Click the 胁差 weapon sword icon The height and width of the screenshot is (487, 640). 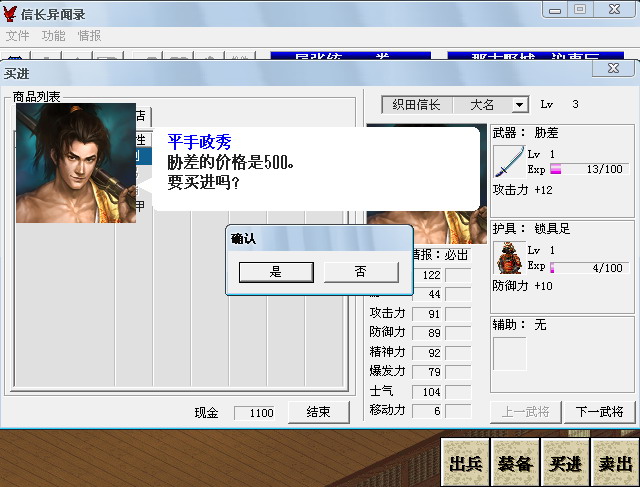(x=509, y=162)
